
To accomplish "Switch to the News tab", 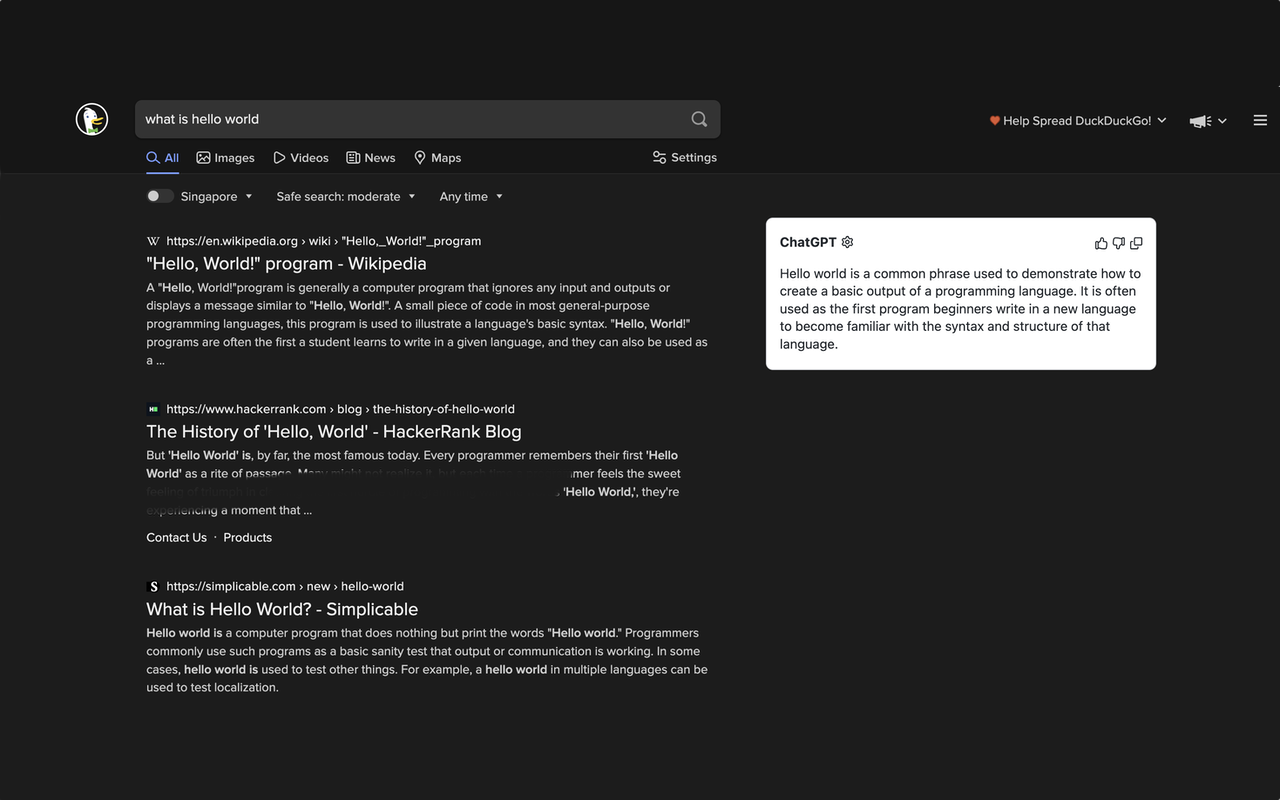I will [370, 158].
